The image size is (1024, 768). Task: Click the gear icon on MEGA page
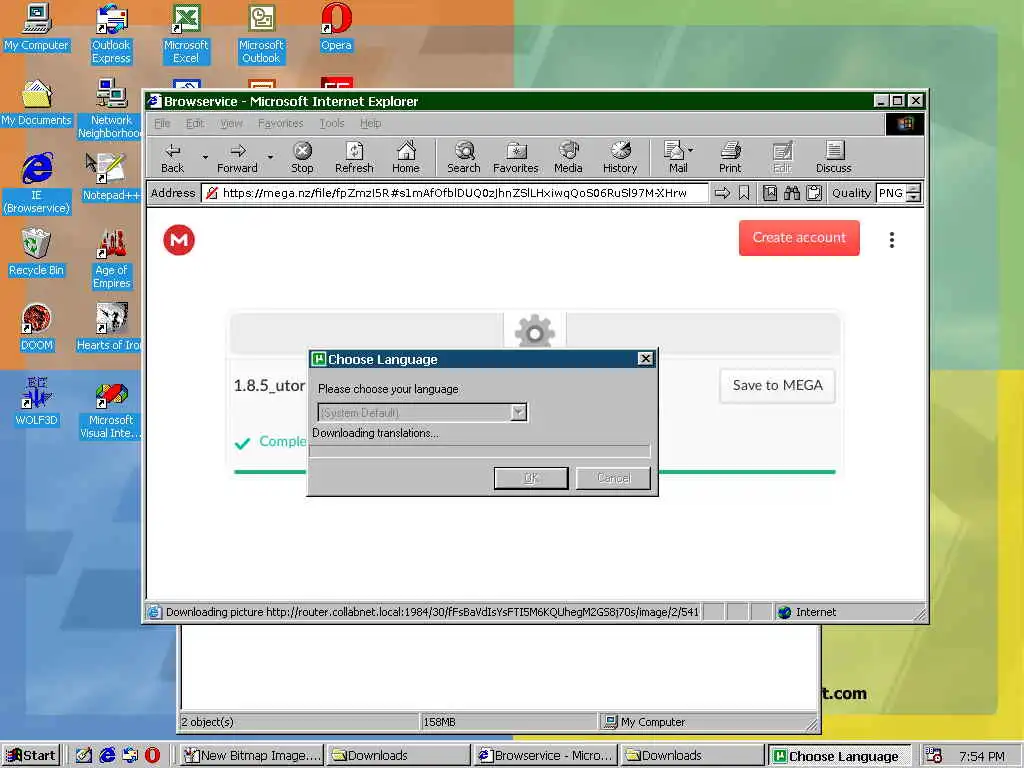coord(534,332)
